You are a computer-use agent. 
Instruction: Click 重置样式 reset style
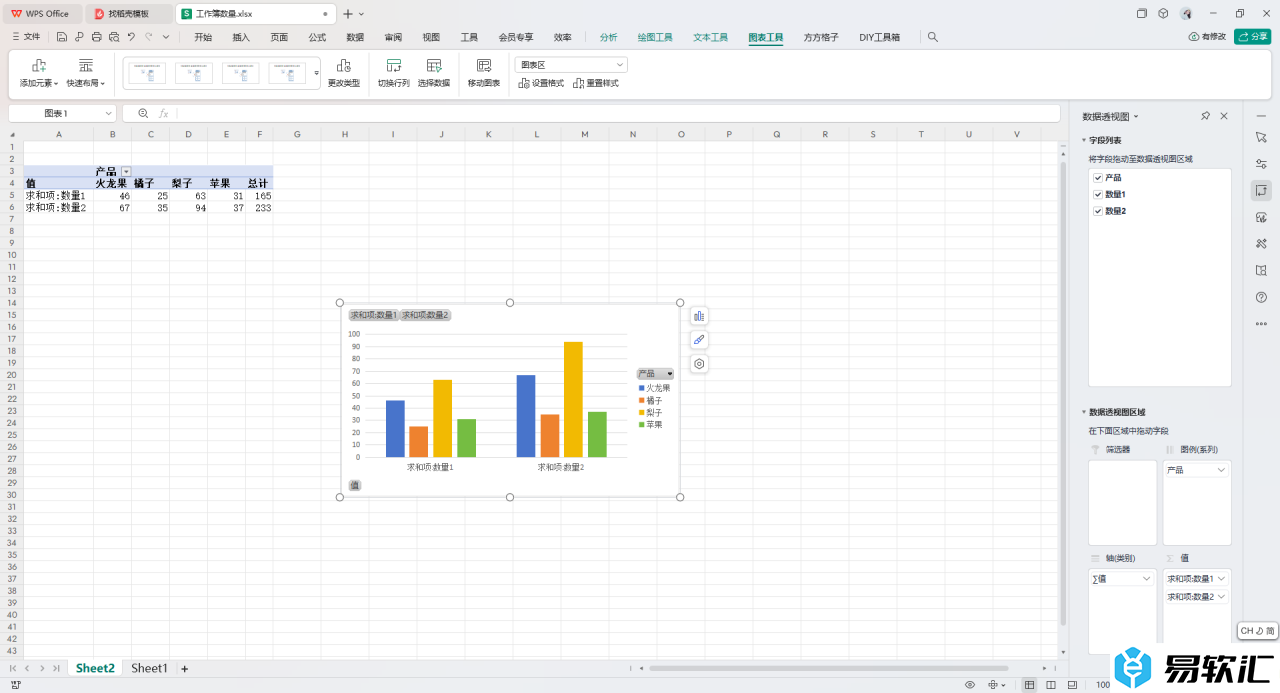596,83
